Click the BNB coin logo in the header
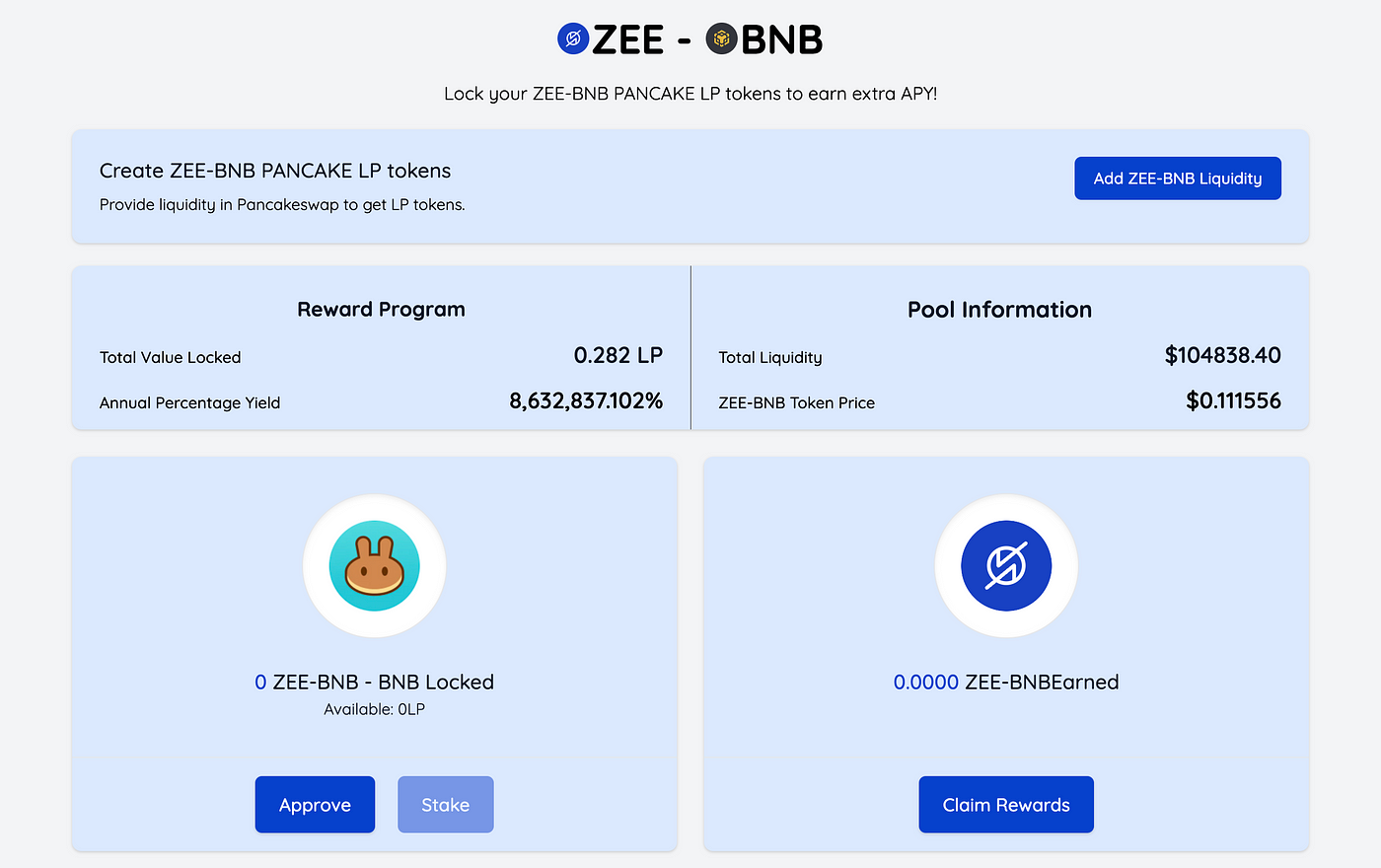The height and width of the screenshot is (868, 1381). [x=722, y=39]
